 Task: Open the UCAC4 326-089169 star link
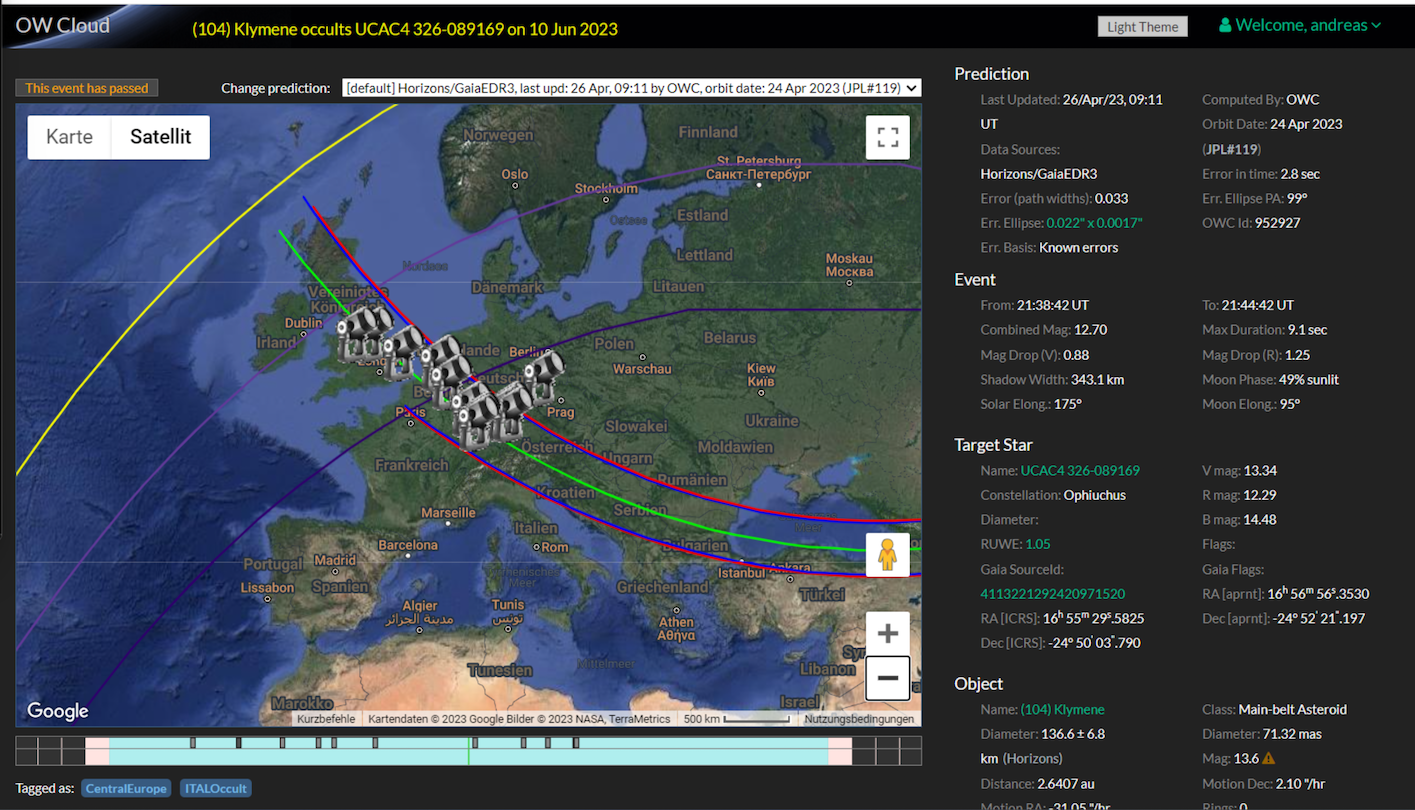pos(1080,470)
